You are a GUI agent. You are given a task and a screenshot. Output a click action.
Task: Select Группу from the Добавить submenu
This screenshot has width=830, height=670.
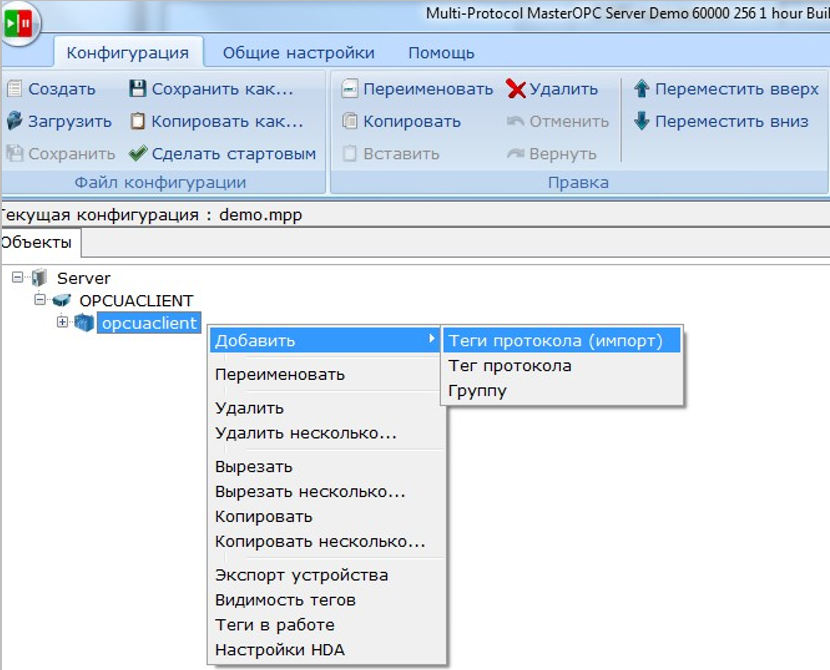[x=478, y=391]
